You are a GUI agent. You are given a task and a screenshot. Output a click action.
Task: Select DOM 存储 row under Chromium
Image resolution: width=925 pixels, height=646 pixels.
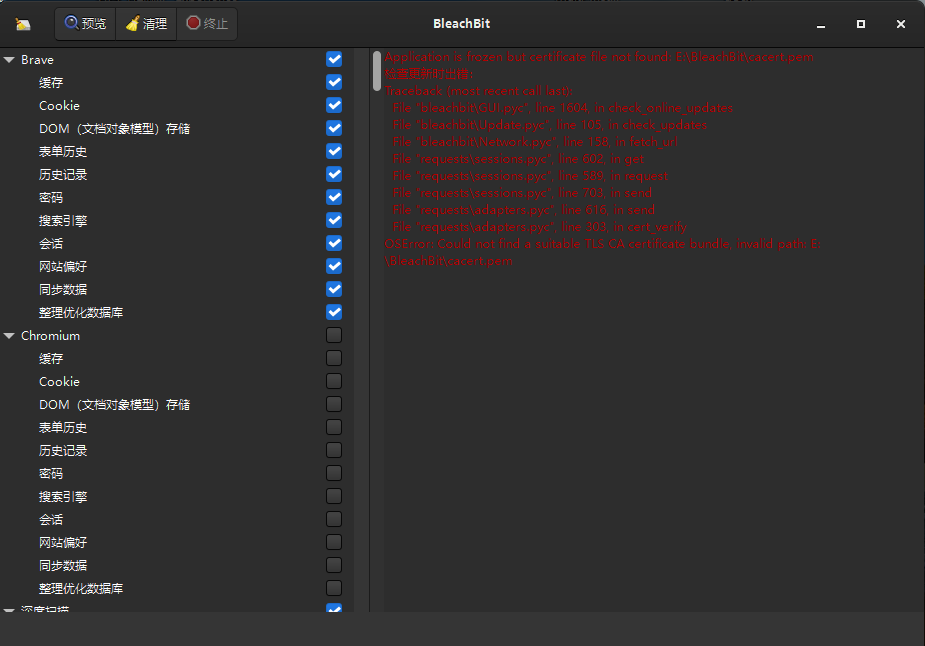[x=114, y=405]
